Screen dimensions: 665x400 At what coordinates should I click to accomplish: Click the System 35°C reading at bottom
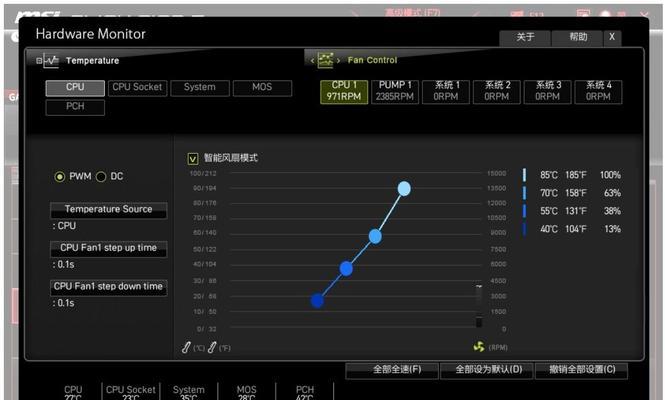click(x=189, y=393)
